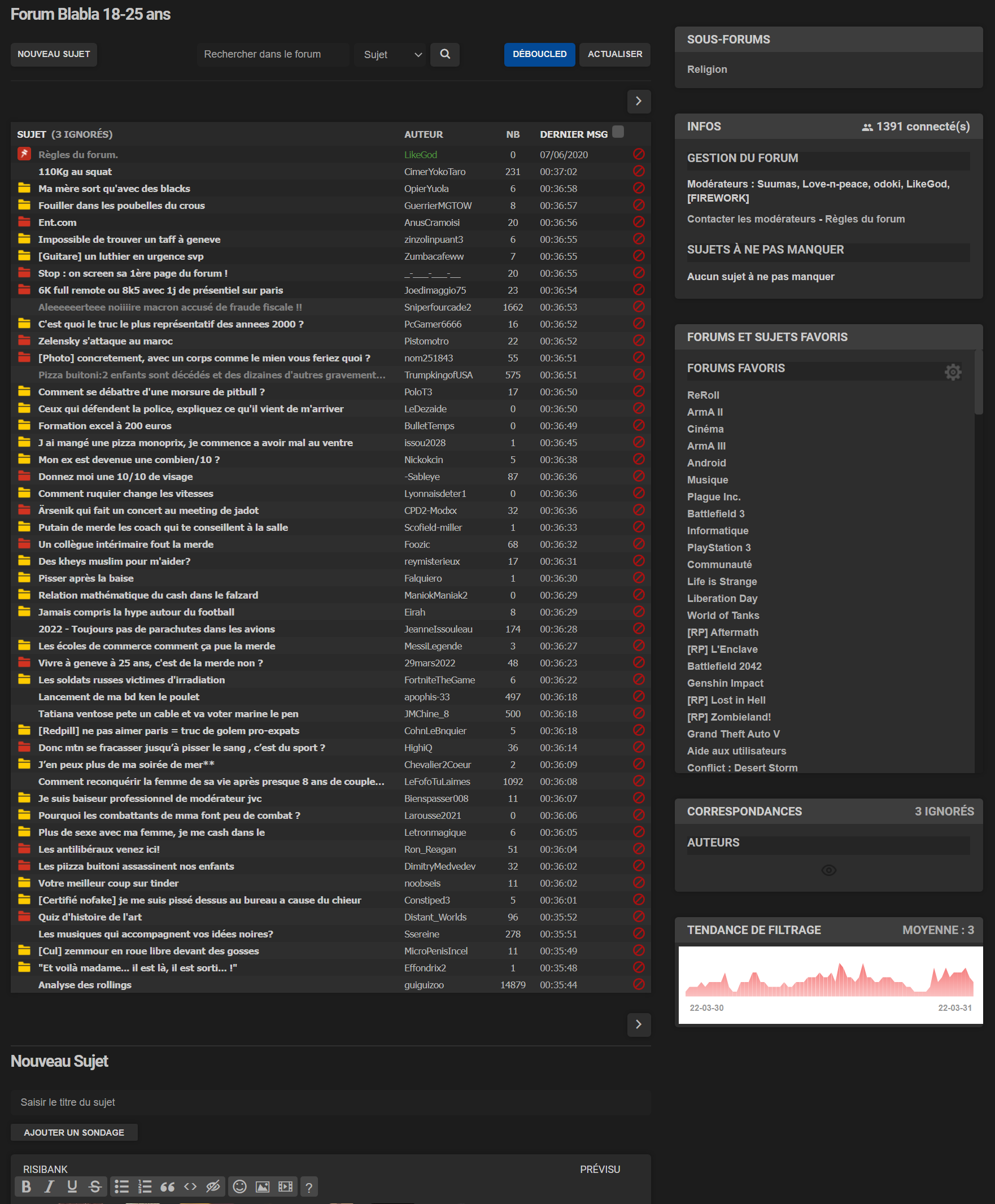Image resolution: width=995 pixels, height=1204 pixels.
Task: Click the NOUVEAU SUJET button
Action: point(54,54)
